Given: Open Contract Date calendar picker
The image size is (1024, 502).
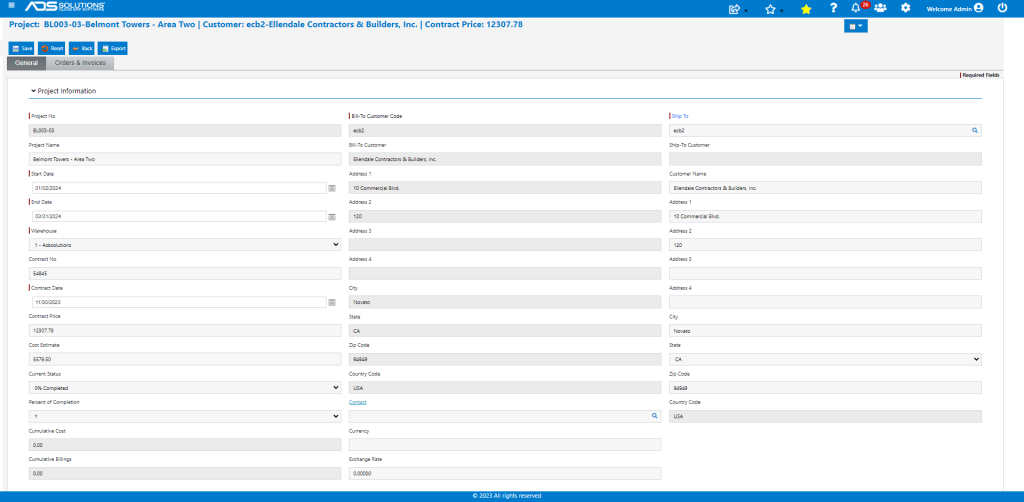Looking at the screenshot, I should pyautogui.click(x=332, y=303).
